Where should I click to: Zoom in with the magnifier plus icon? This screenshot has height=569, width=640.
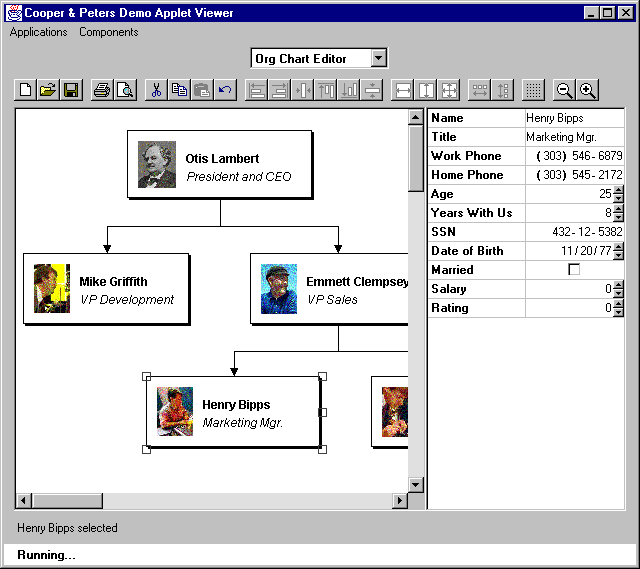[x=588, y=90]
